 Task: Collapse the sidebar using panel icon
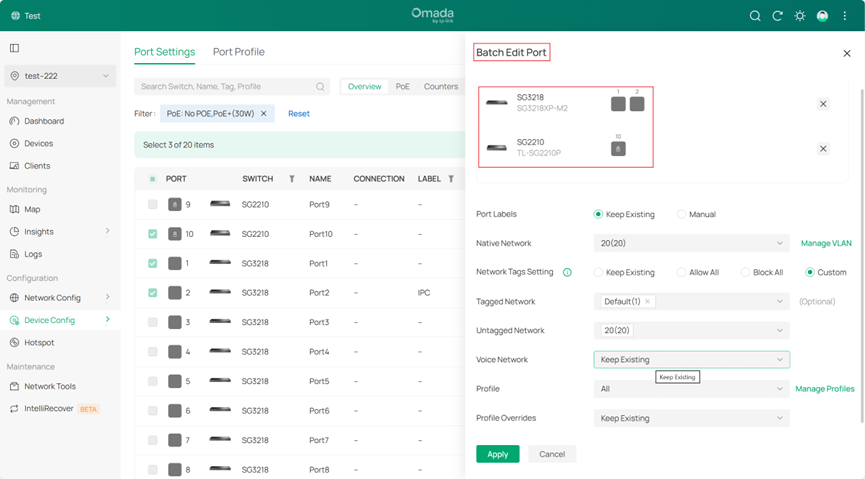pyautogui.click(x=14, y=48)
